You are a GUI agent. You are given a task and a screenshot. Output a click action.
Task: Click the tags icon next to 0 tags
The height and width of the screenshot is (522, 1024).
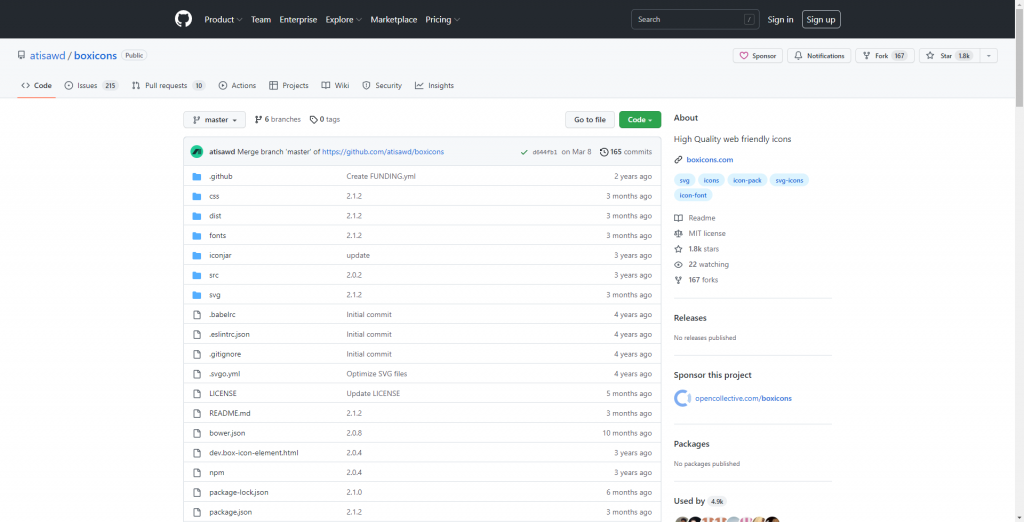313,120
